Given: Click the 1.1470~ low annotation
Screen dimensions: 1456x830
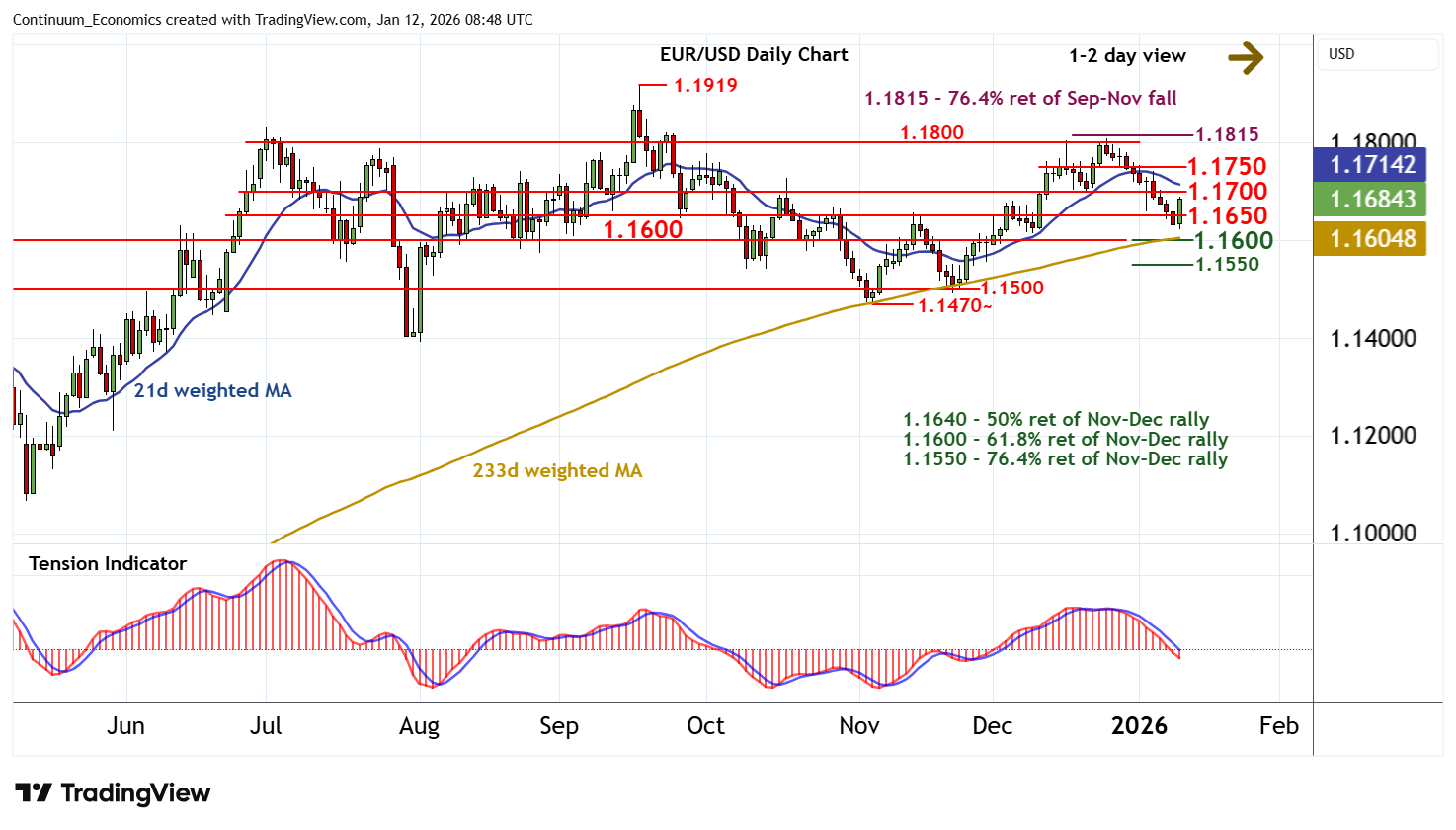Looking at the screenshot, I should pos(954,306).
